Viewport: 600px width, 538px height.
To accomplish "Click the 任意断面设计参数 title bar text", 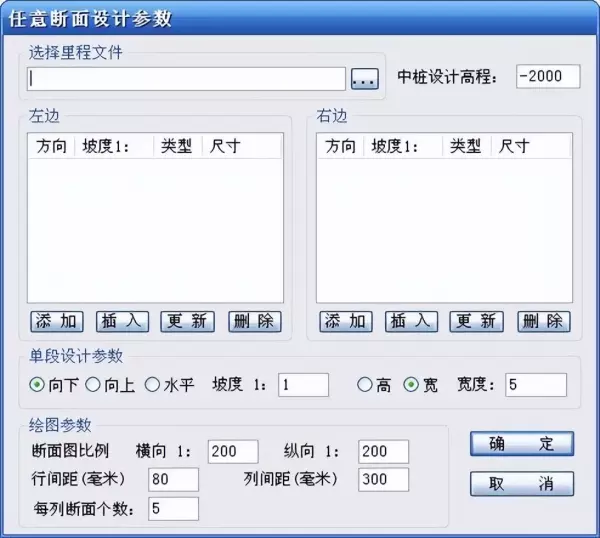I will pyautogui.click(x=90, y=18).
